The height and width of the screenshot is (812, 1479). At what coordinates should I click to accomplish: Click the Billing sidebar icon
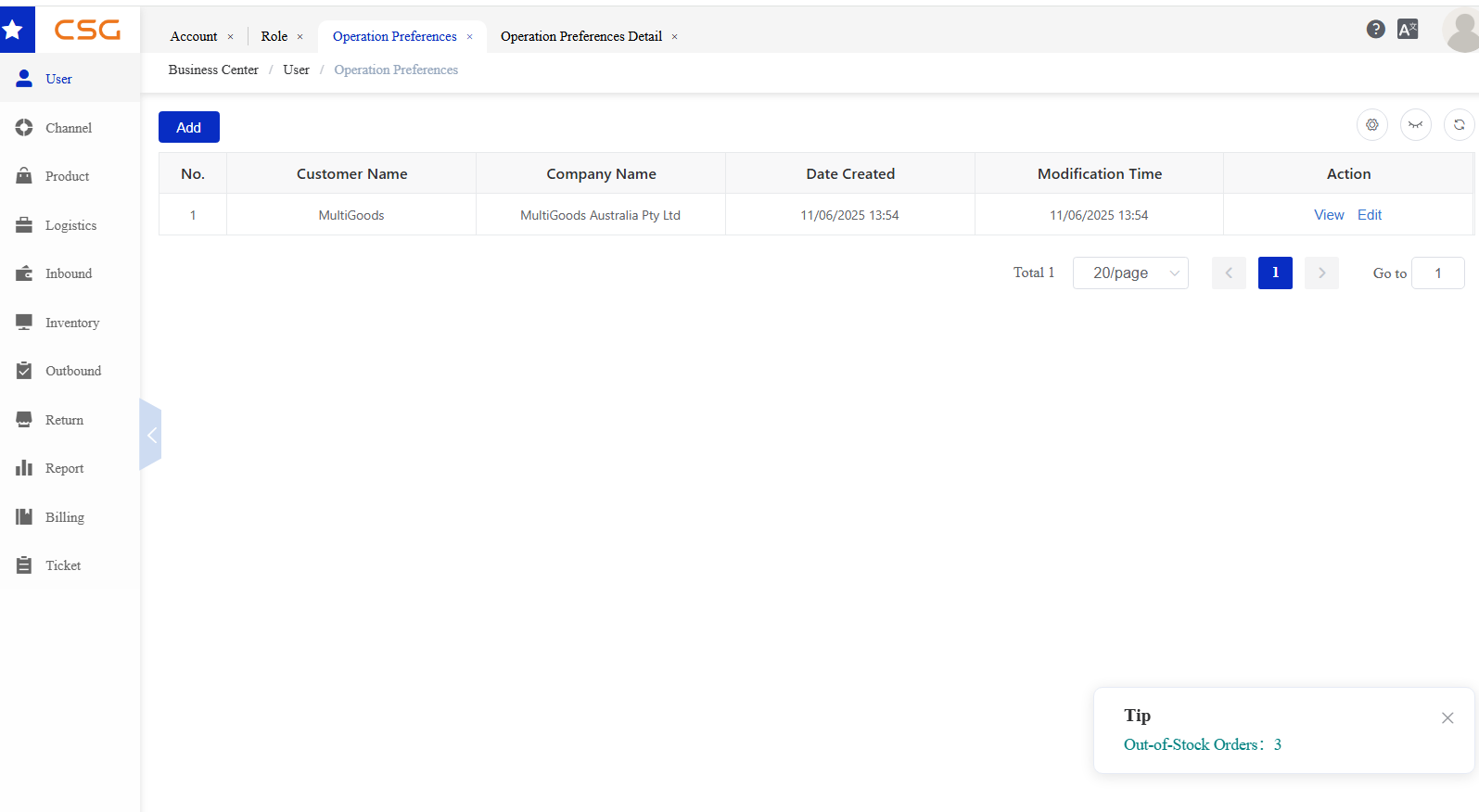(24, 517)
